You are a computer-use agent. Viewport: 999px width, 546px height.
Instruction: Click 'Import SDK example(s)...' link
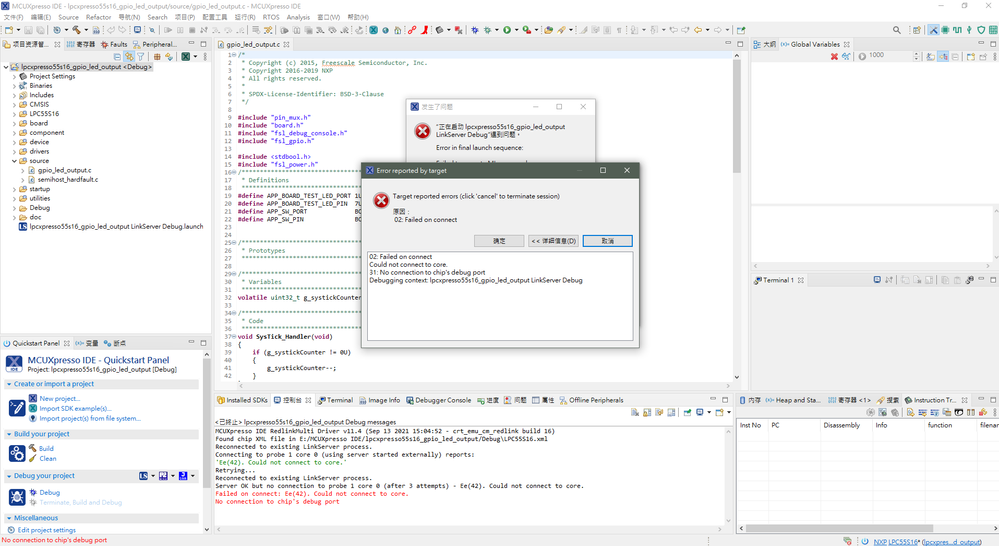[75, 408]
